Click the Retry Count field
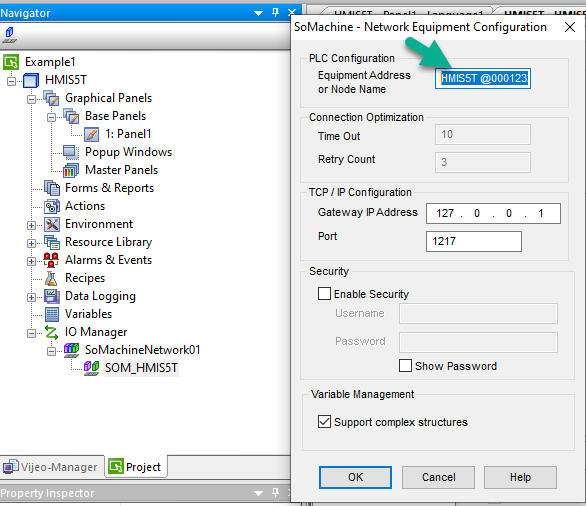 483,162
